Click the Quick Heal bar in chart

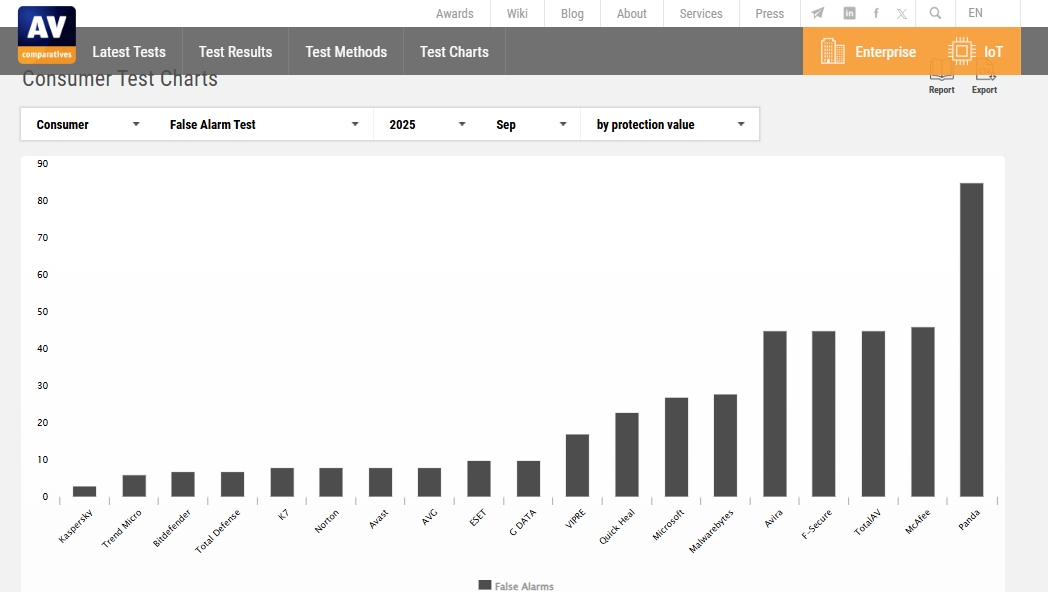[x=627, y=454]
